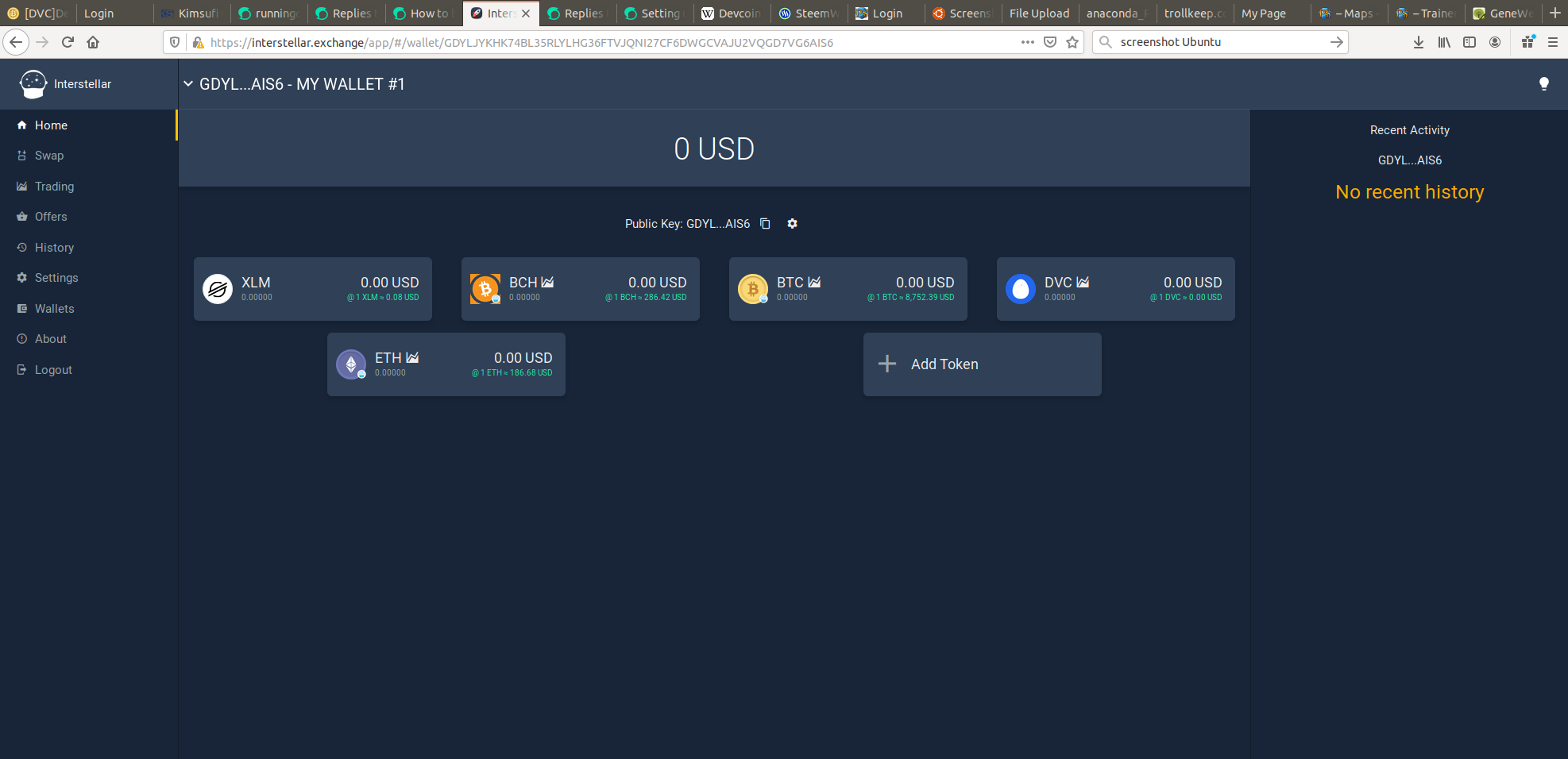Screen dimensions: 1568x759
Task: Open the DVC trading chart icon
Action: (1083, 283)
